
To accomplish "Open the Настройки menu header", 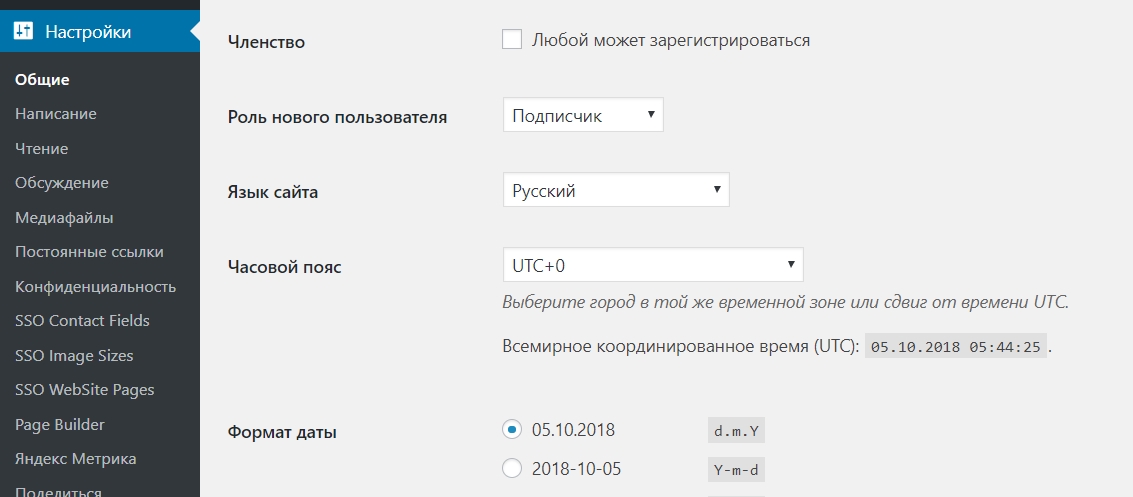I will click(100, 32).
